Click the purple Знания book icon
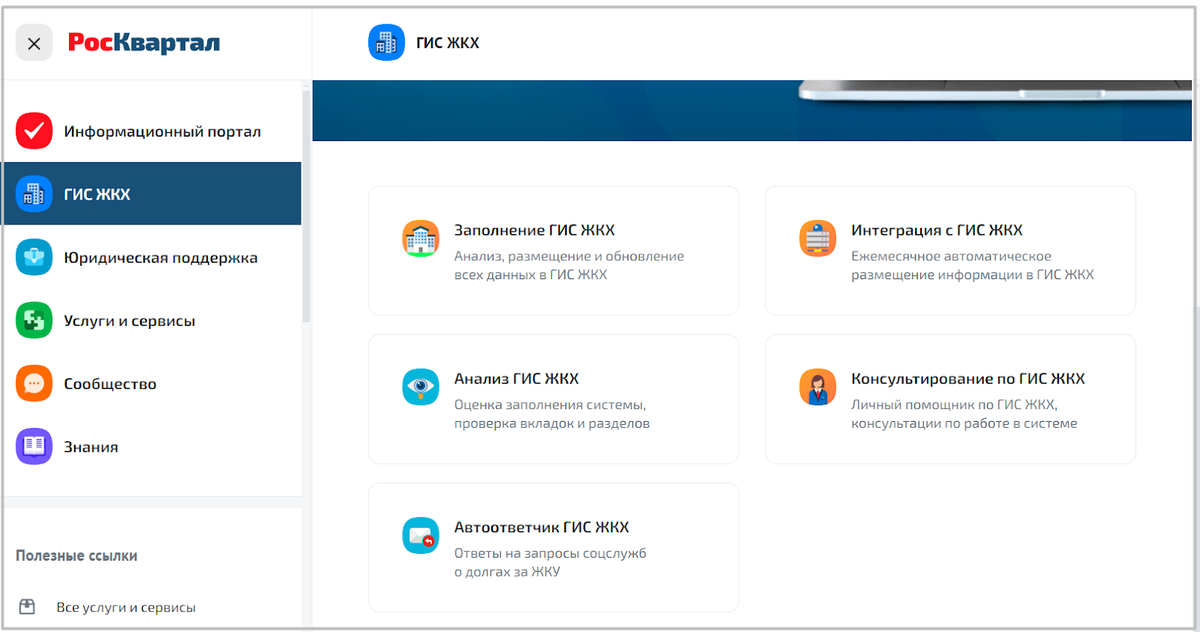This screenshot has width=1200, height=632. pos(34,447)
